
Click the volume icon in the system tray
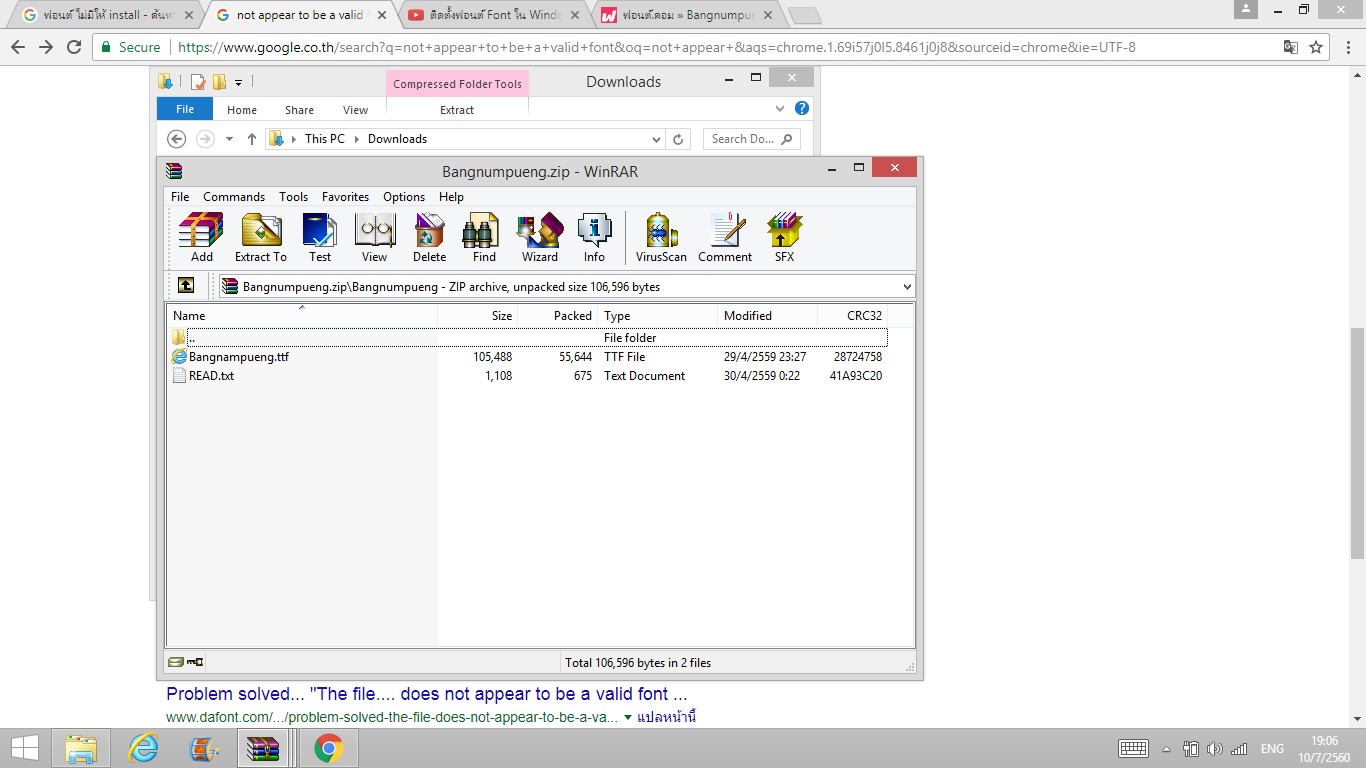click(1215, 749)
